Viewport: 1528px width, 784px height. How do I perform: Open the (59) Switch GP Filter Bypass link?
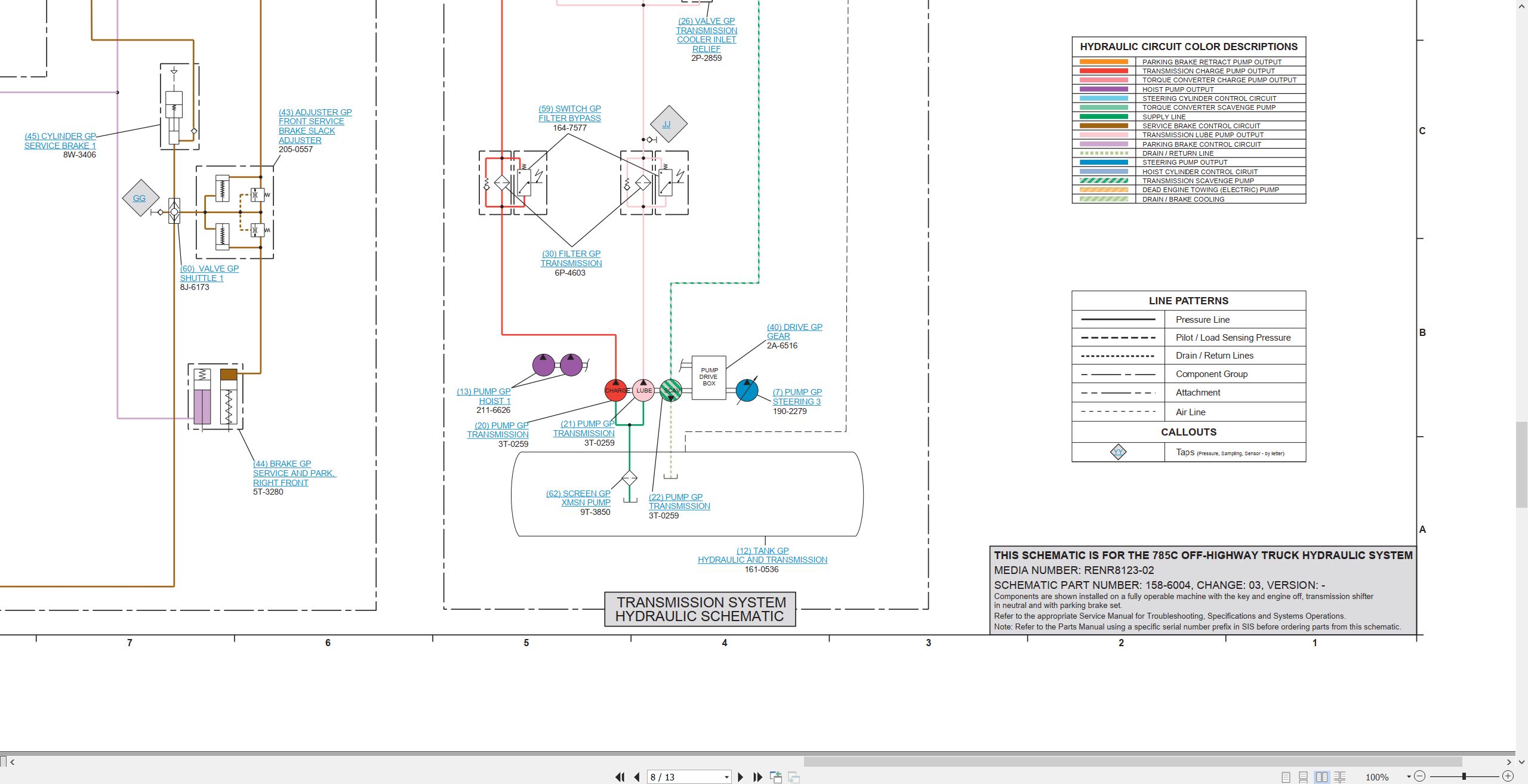tap(569, 113)
